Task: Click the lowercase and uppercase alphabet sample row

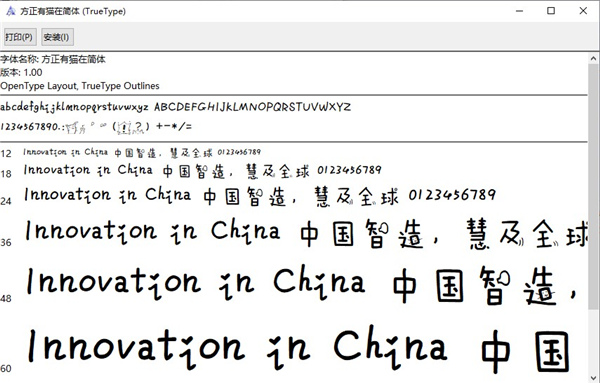Action: 175,107
